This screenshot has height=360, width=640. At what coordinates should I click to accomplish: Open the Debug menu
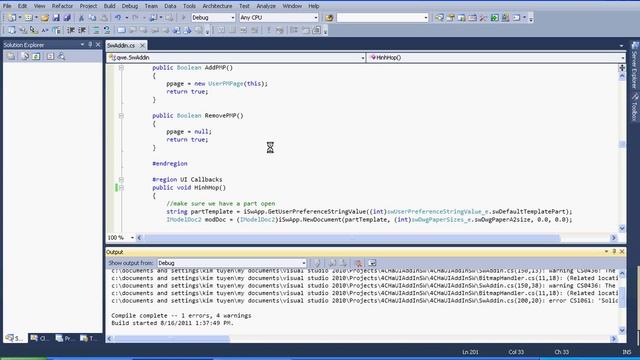tap(130, 6)
